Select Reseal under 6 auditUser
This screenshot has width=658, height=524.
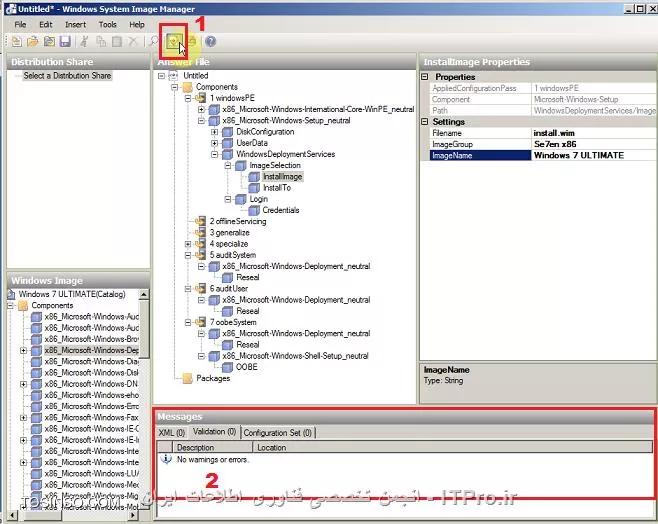coord(248,311)
